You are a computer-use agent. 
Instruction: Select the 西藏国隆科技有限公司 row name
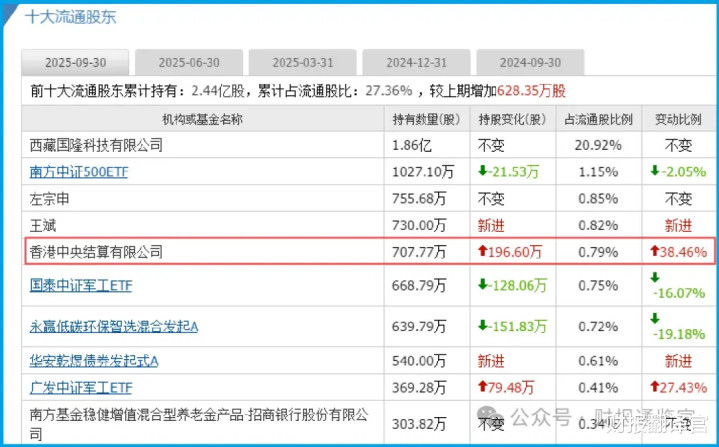tap(96, 145)
